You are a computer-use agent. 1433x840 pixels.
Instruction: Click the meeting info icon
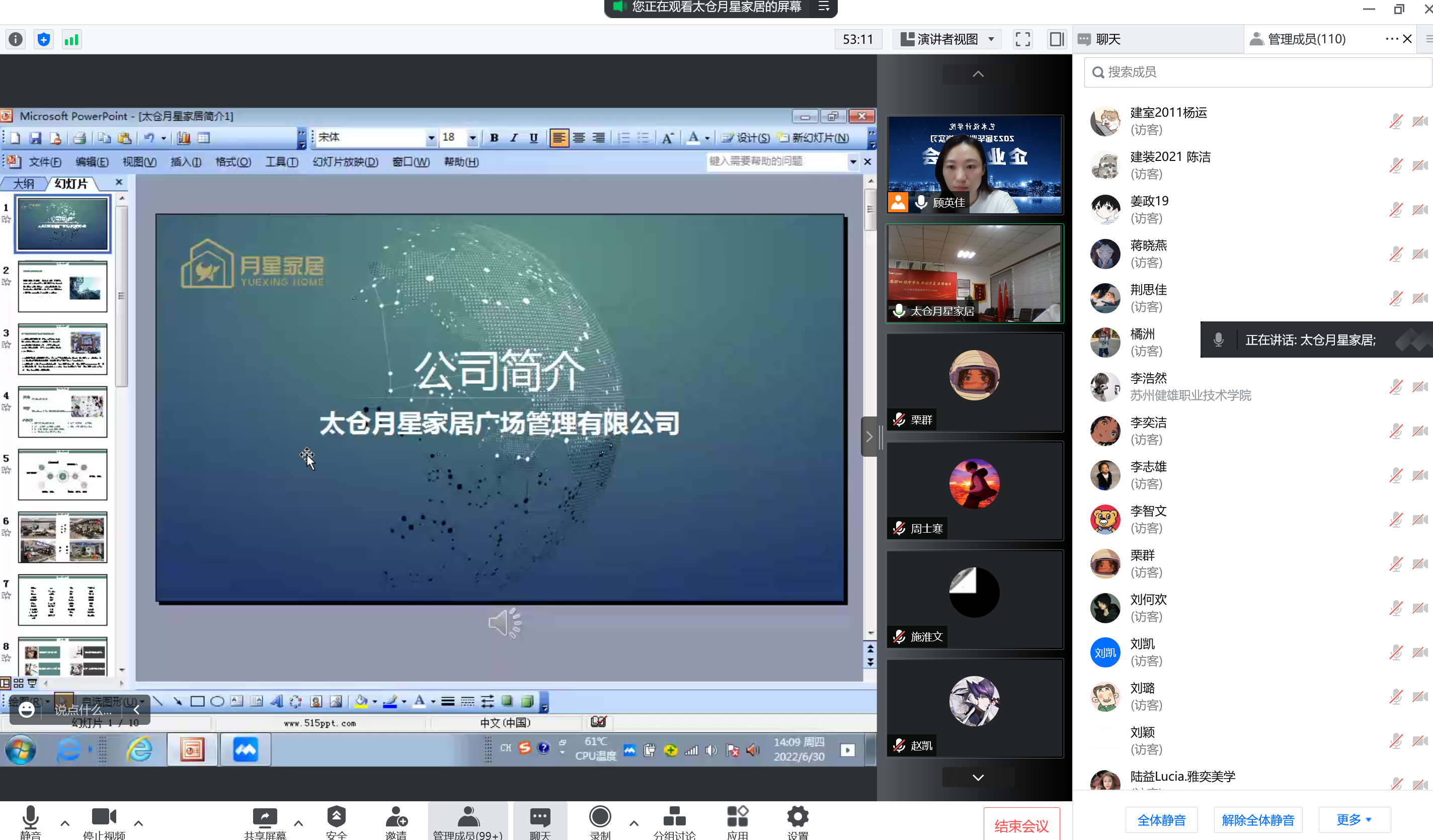pyautogui.click(x=16, y=39)
